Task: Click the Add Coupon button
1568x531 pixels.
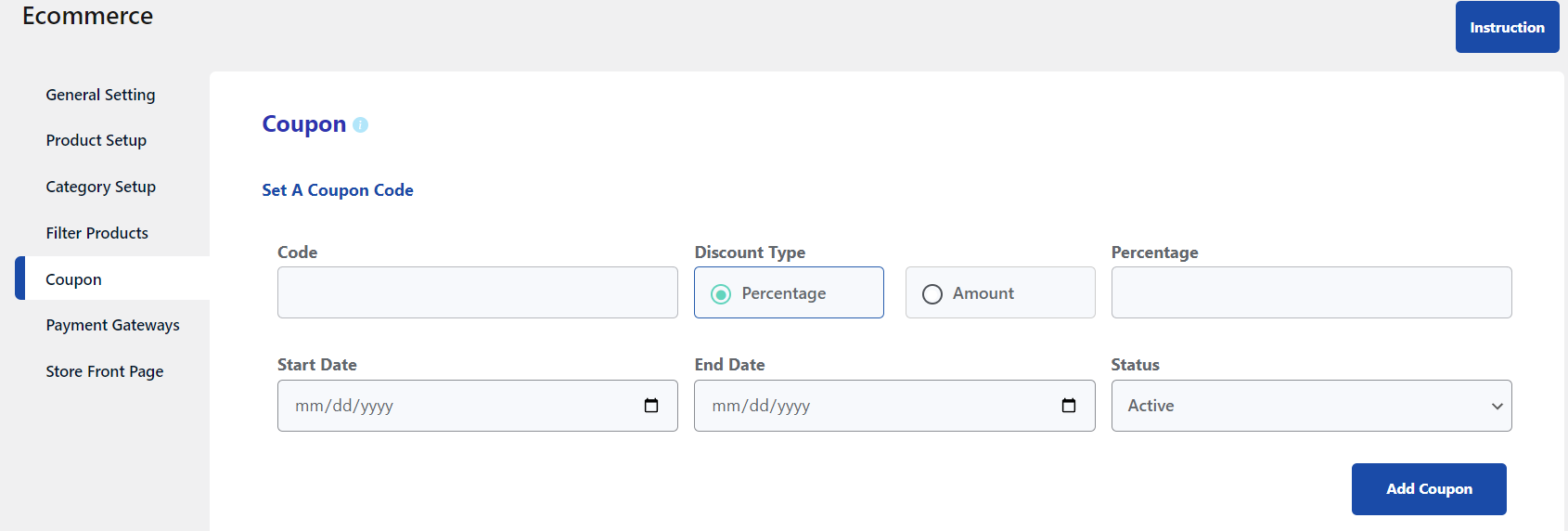Action: 1429,489
